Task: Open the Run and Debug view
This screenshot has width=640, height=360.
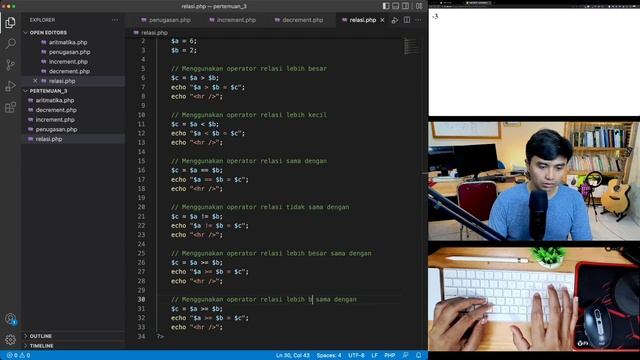Action: tap(11, 86)
